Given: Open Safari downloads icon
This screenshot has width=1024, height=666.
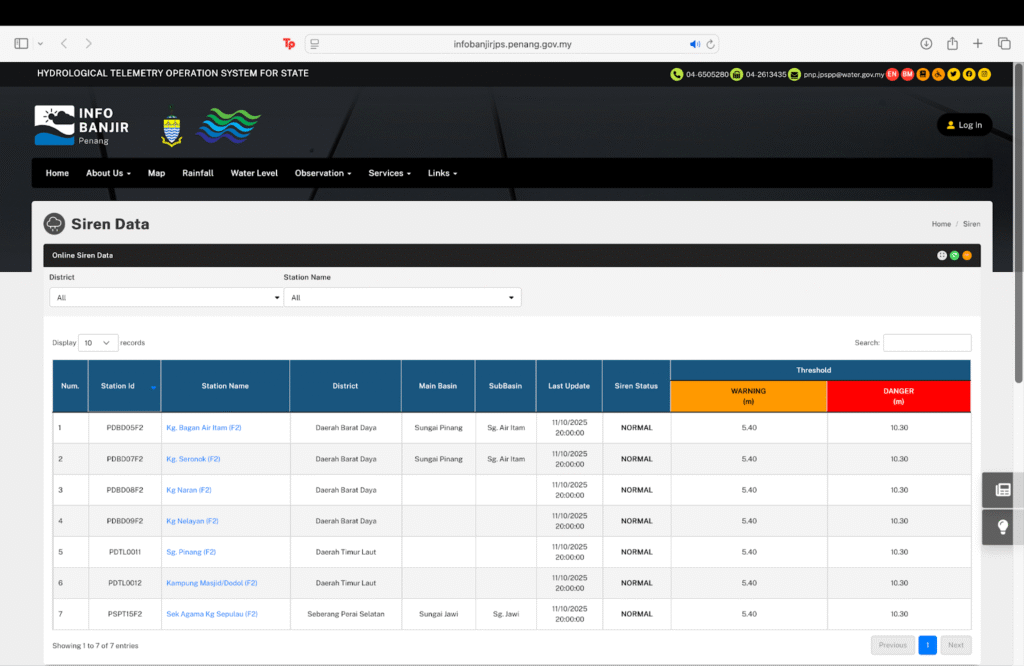Looking at the screenshot, I should point(926,44).
